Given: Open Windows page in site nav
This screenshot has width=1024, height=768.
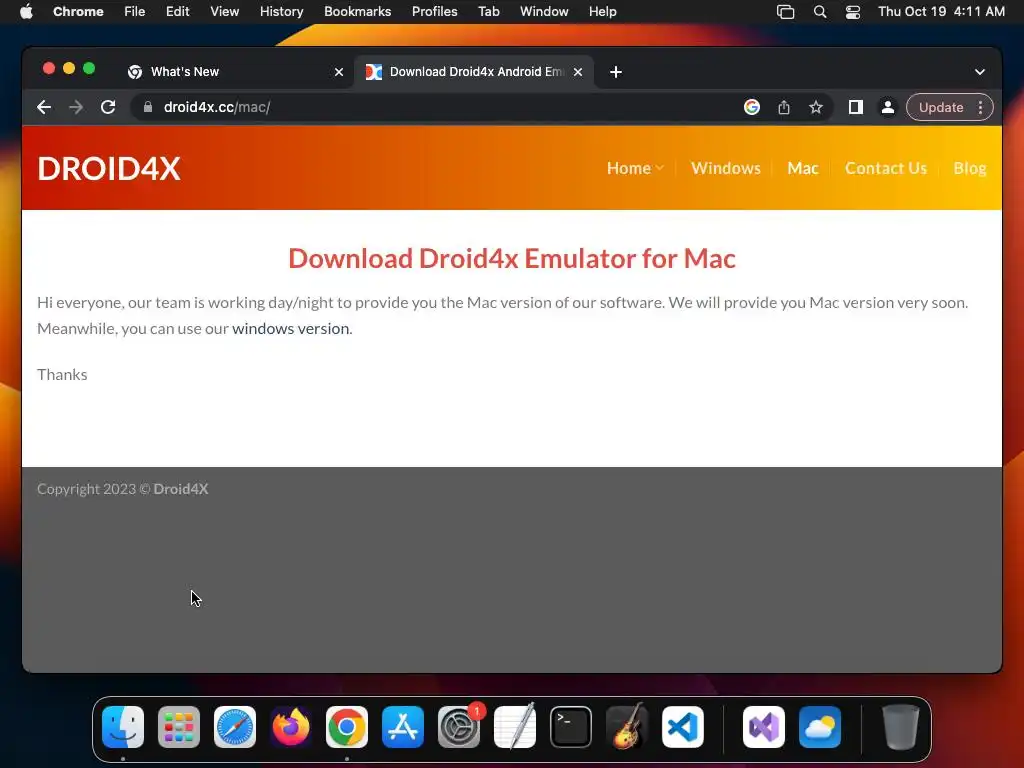Looking at the screenshot, I should (x=726, y=168).
